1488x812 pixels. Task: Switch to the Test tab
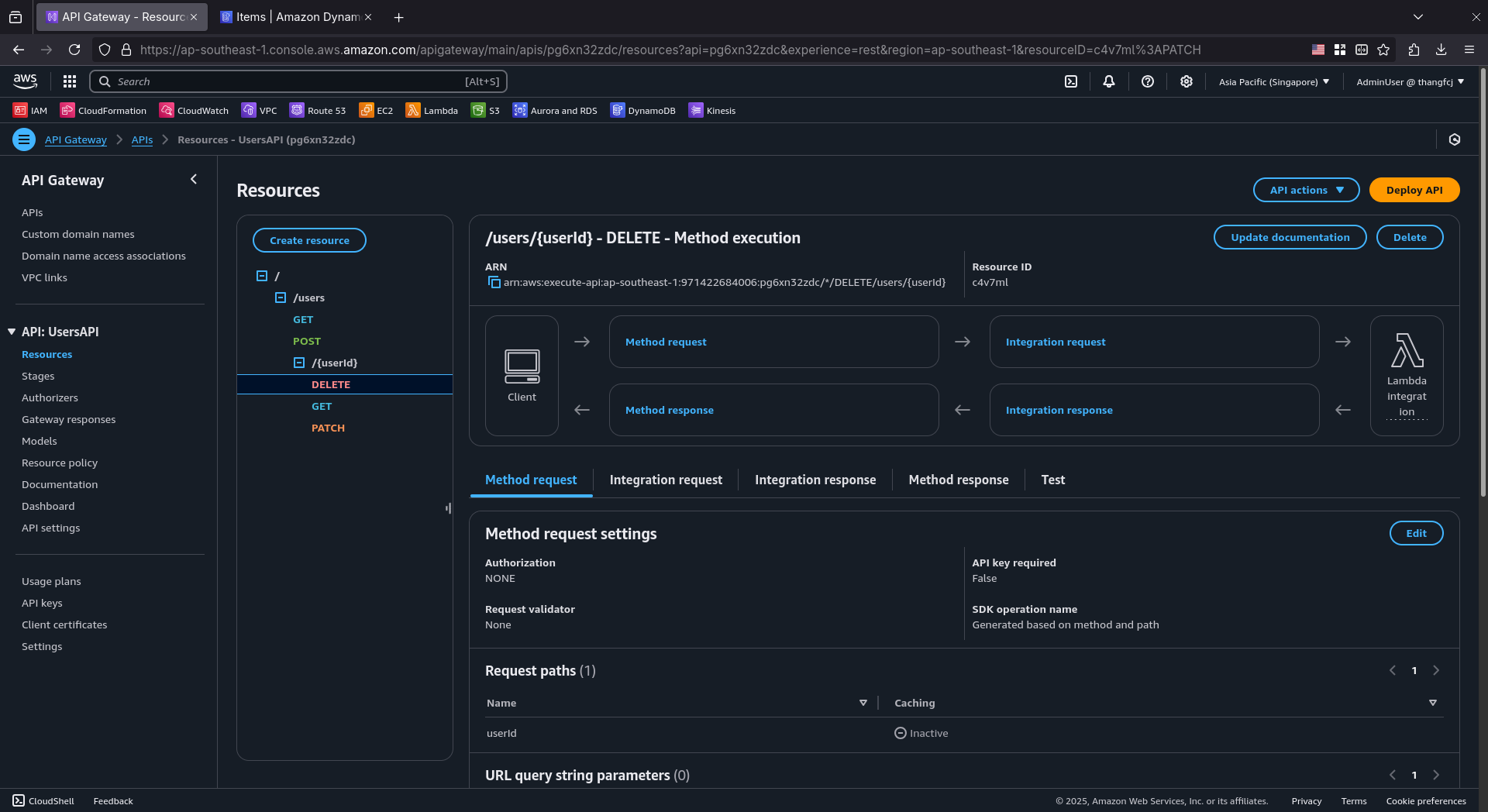point(1052,480)
